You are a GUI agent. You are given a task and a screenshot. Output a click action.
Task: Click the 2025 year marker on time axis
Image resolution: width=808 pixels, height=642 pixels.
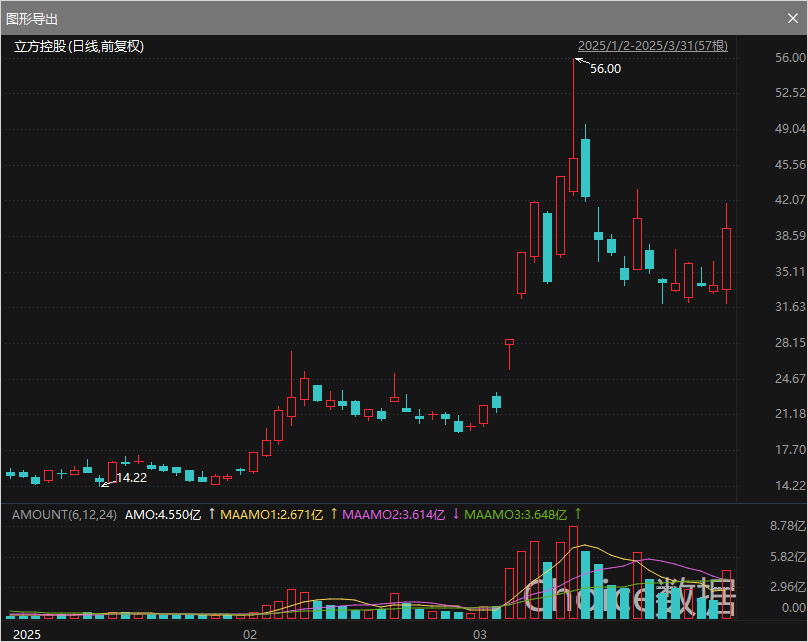(27, 634)
